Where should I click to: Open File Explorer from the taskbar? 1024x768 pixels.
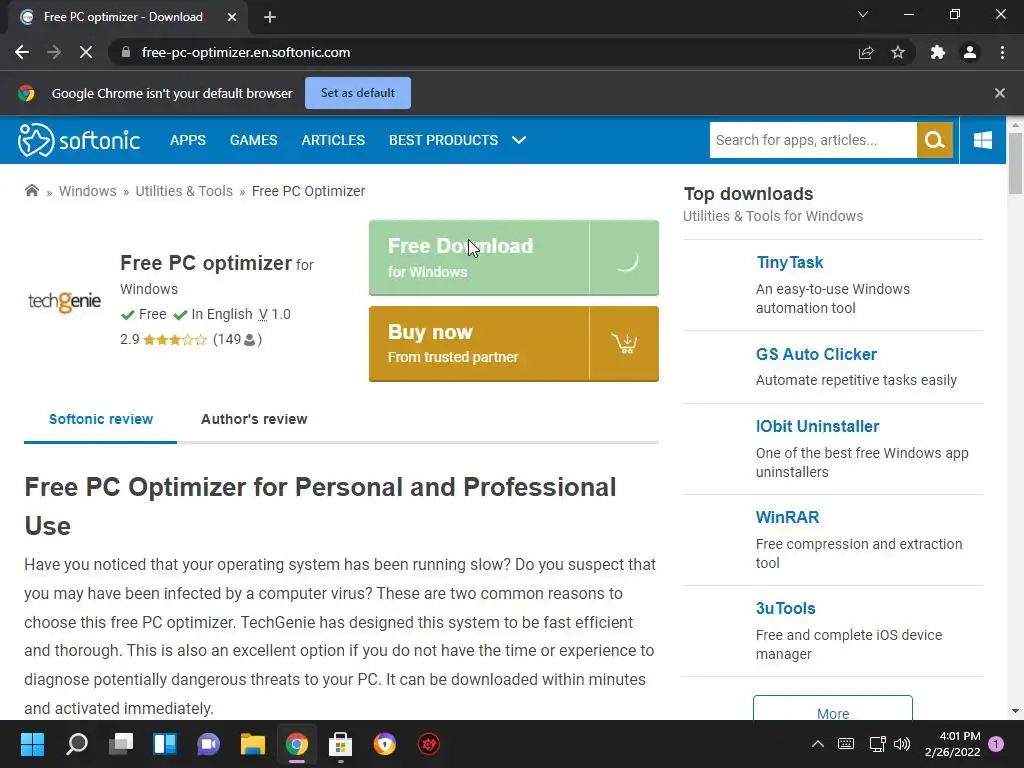pos(253,744)
